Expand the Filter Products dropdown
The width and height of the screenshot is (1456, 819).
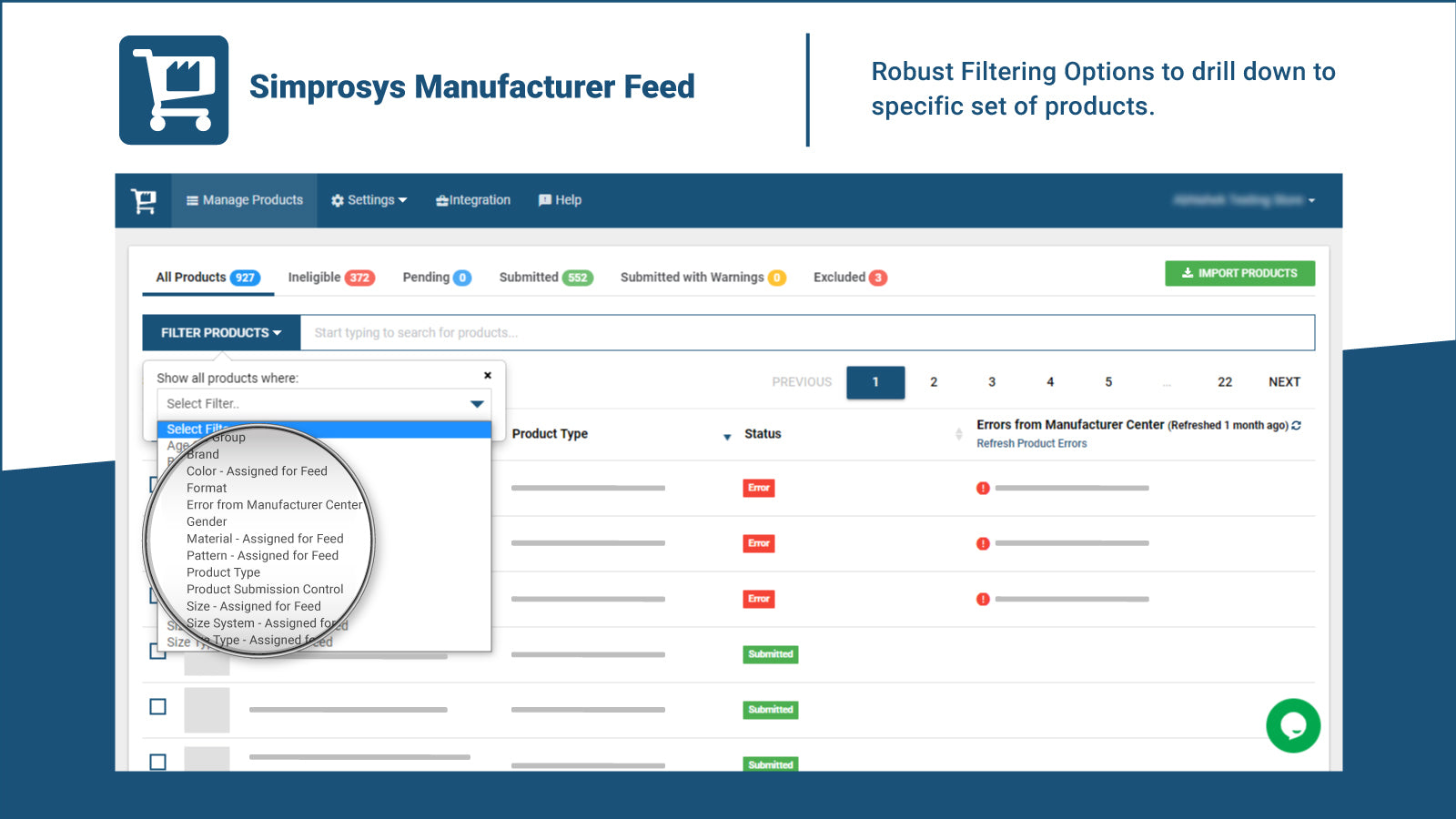coord(220,332)
